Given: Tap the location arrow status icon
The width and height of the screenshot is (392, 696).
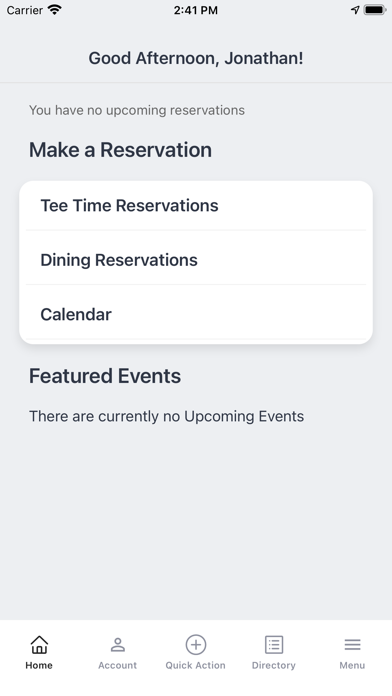Looking at the screenshot, I should click(x=355, y=10).
